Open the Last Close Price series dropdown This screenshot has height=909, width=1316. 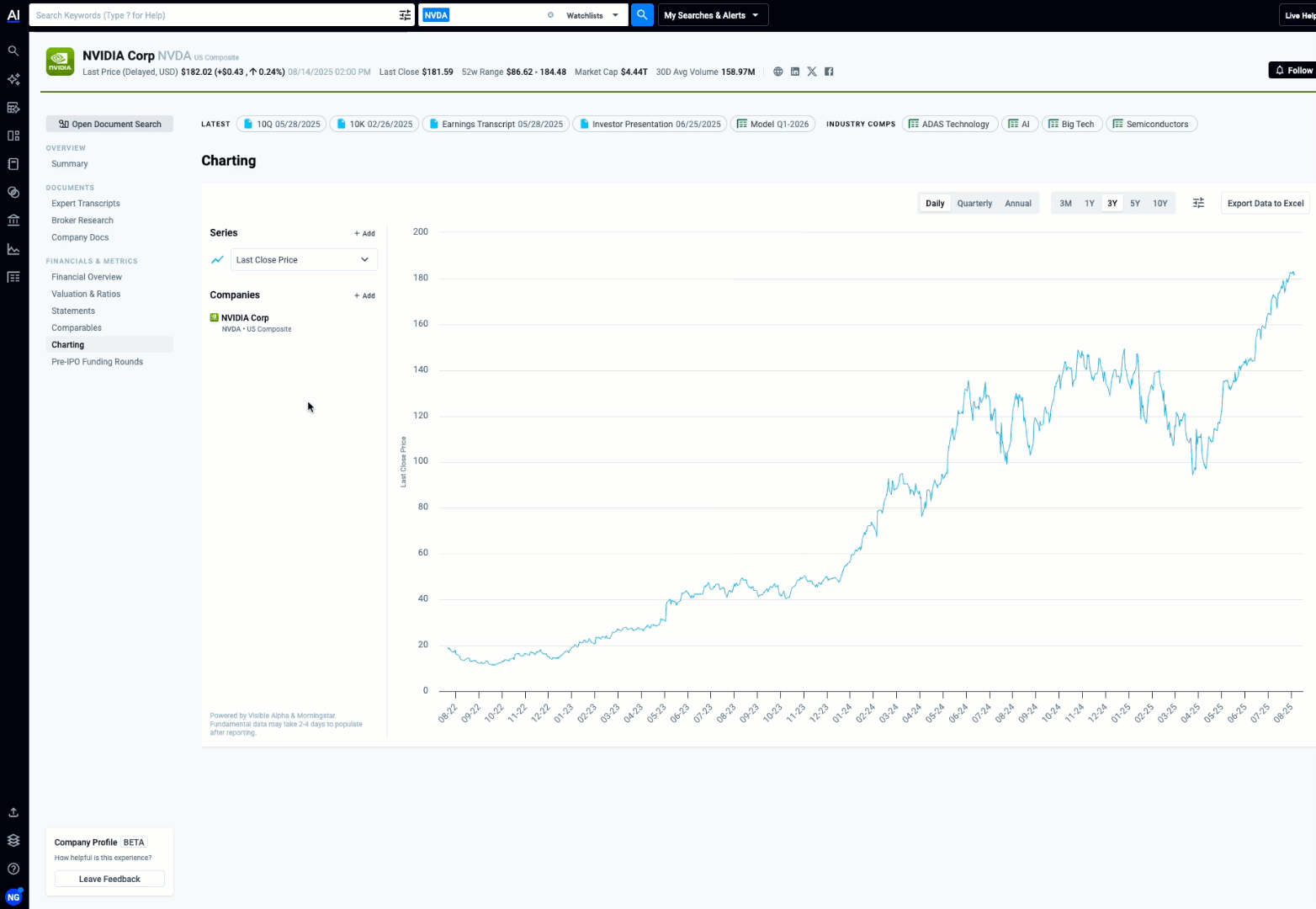[x=304, y=259]
